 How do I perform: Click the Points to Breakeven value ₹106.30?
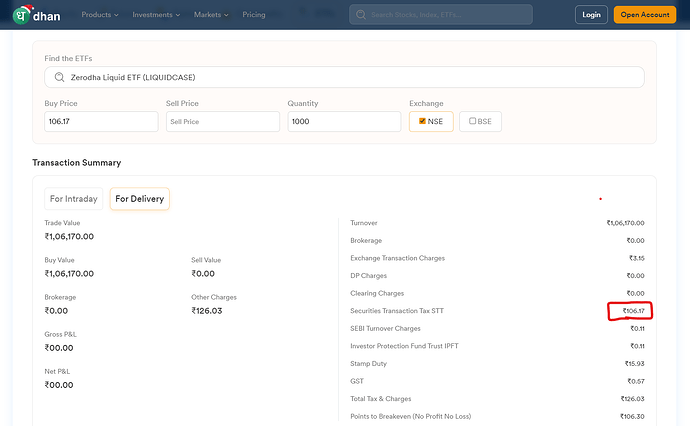pos(632,416)
